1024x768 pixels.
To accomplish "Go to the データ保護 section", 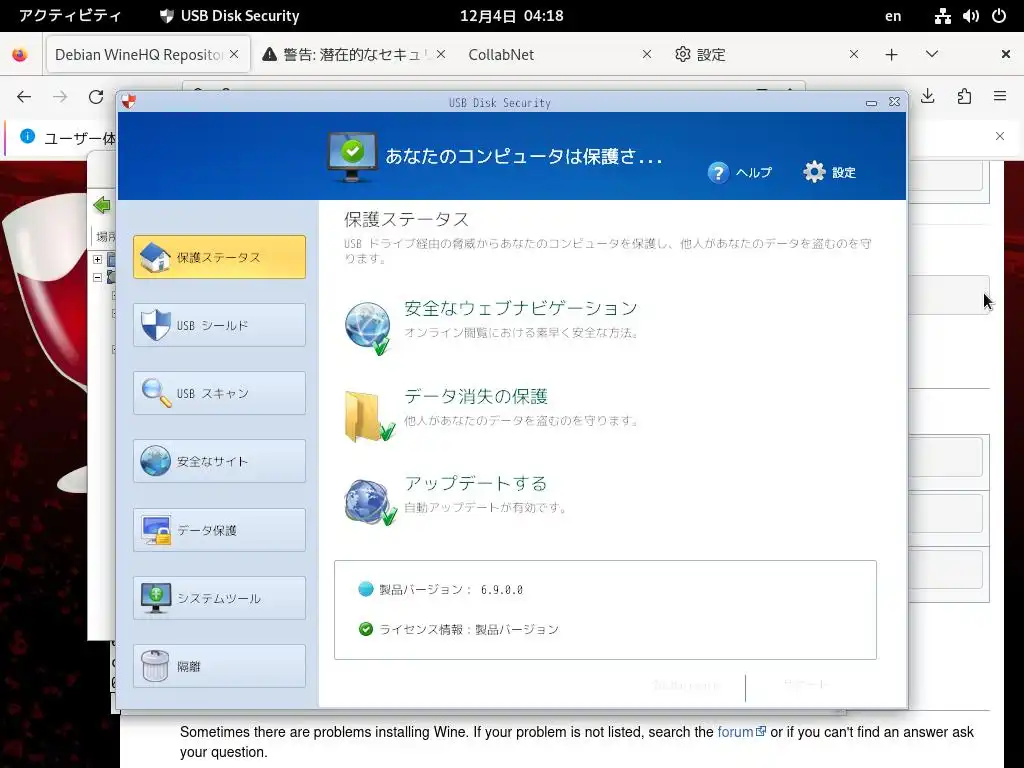I will pyautogui.click(x=219, y=530).
